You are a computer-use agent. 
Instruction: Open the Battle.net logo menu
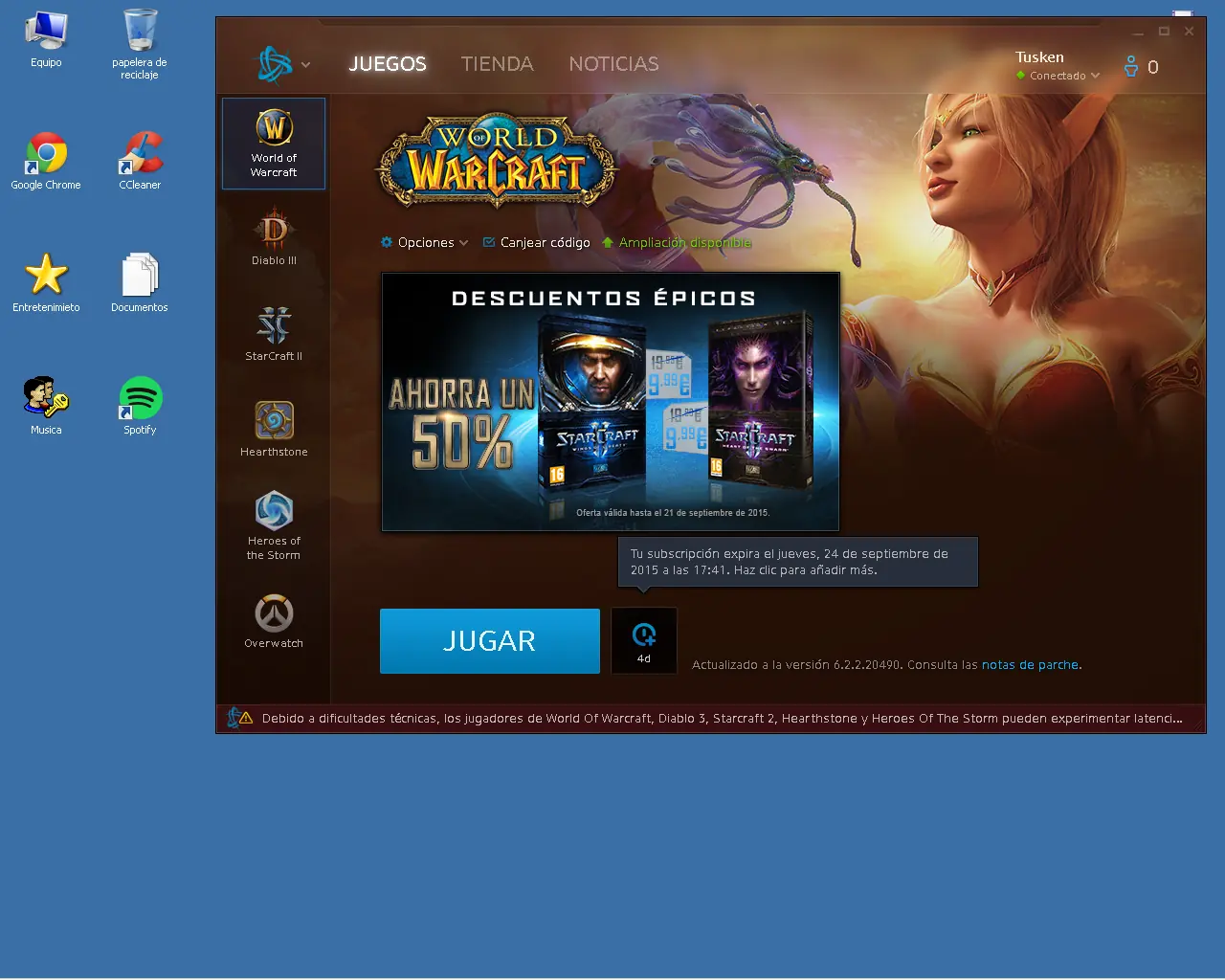point(282,64)
